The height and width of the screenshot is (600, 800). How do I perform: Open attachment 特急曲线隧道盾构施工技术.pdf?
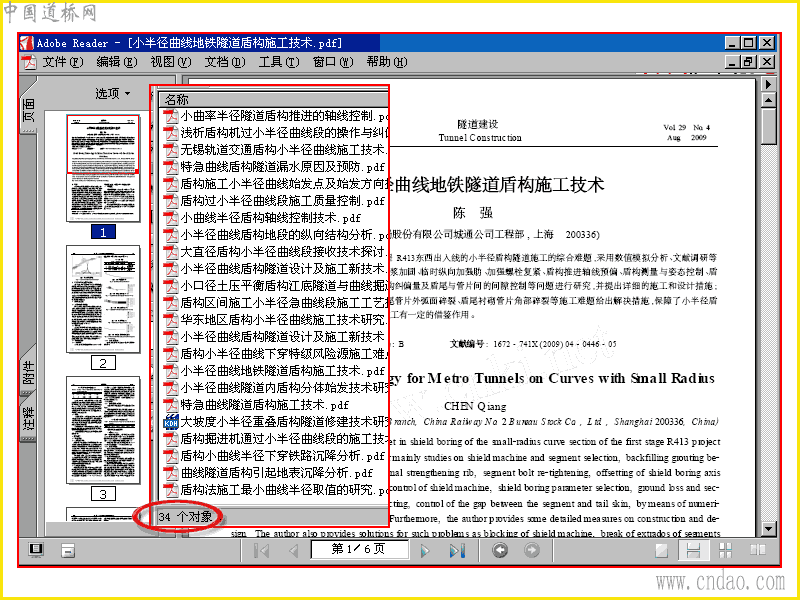[x=264, y=405]
